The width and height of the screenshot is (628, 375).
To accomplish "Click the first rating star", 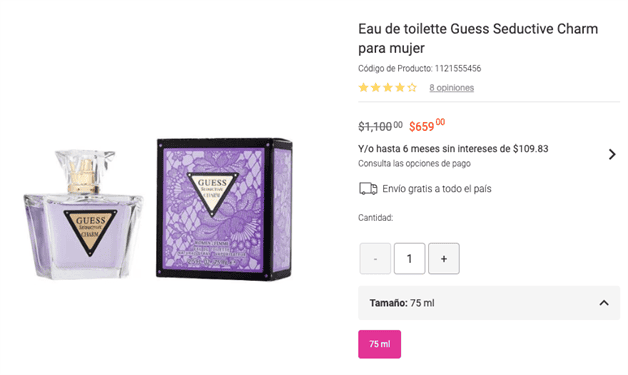I will (363, 87).
